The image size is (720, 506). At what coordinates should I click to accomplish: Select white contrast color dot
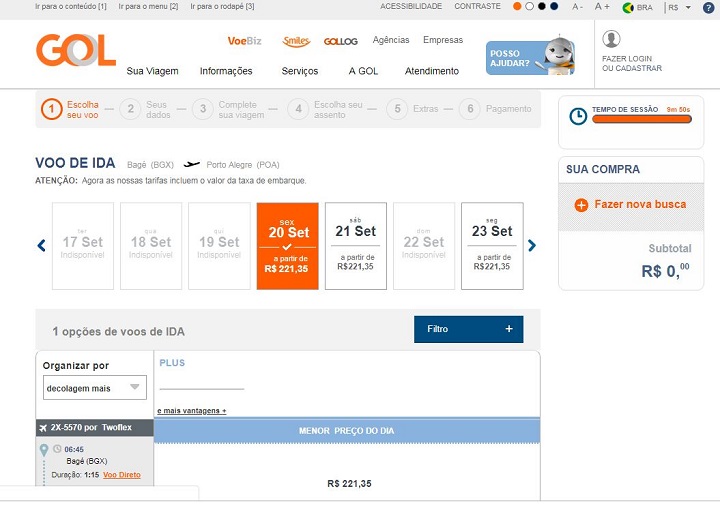click(x=529, y=6)
